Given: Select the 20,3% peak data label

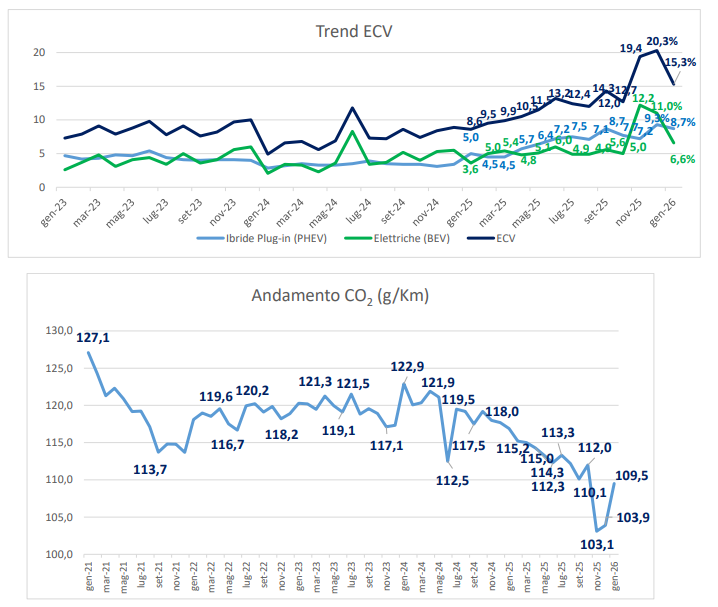Looking at the screenshot, I should [x=663, y=41].
